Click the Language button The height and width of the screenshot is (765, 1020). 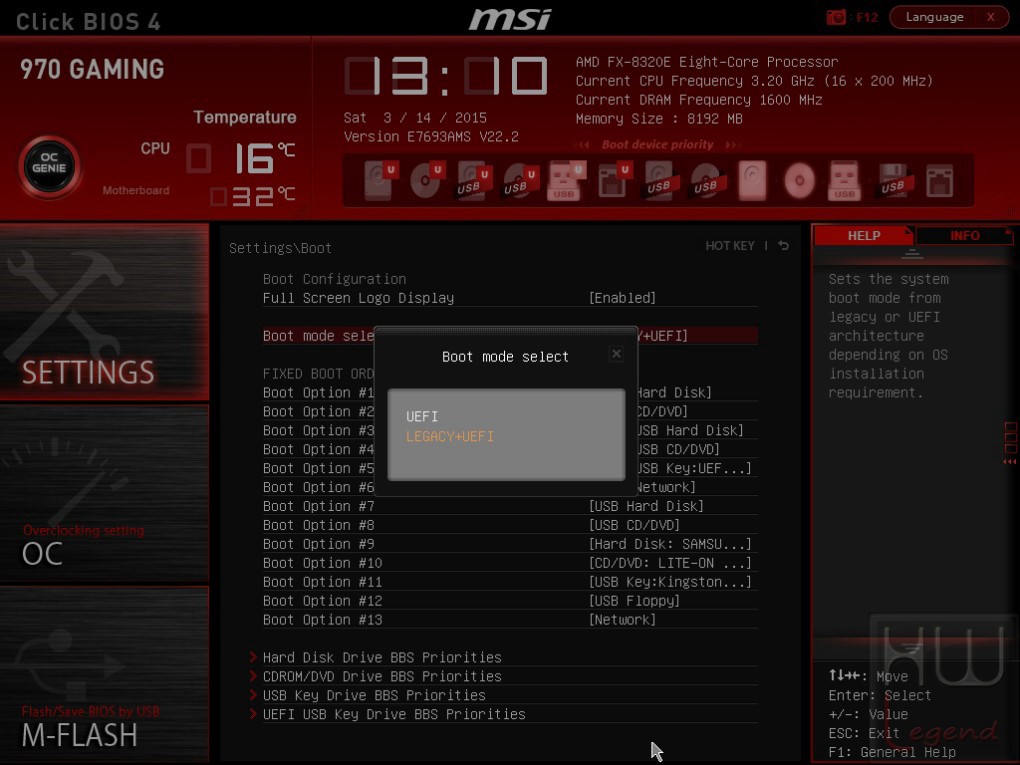click(x=934, y=17)
